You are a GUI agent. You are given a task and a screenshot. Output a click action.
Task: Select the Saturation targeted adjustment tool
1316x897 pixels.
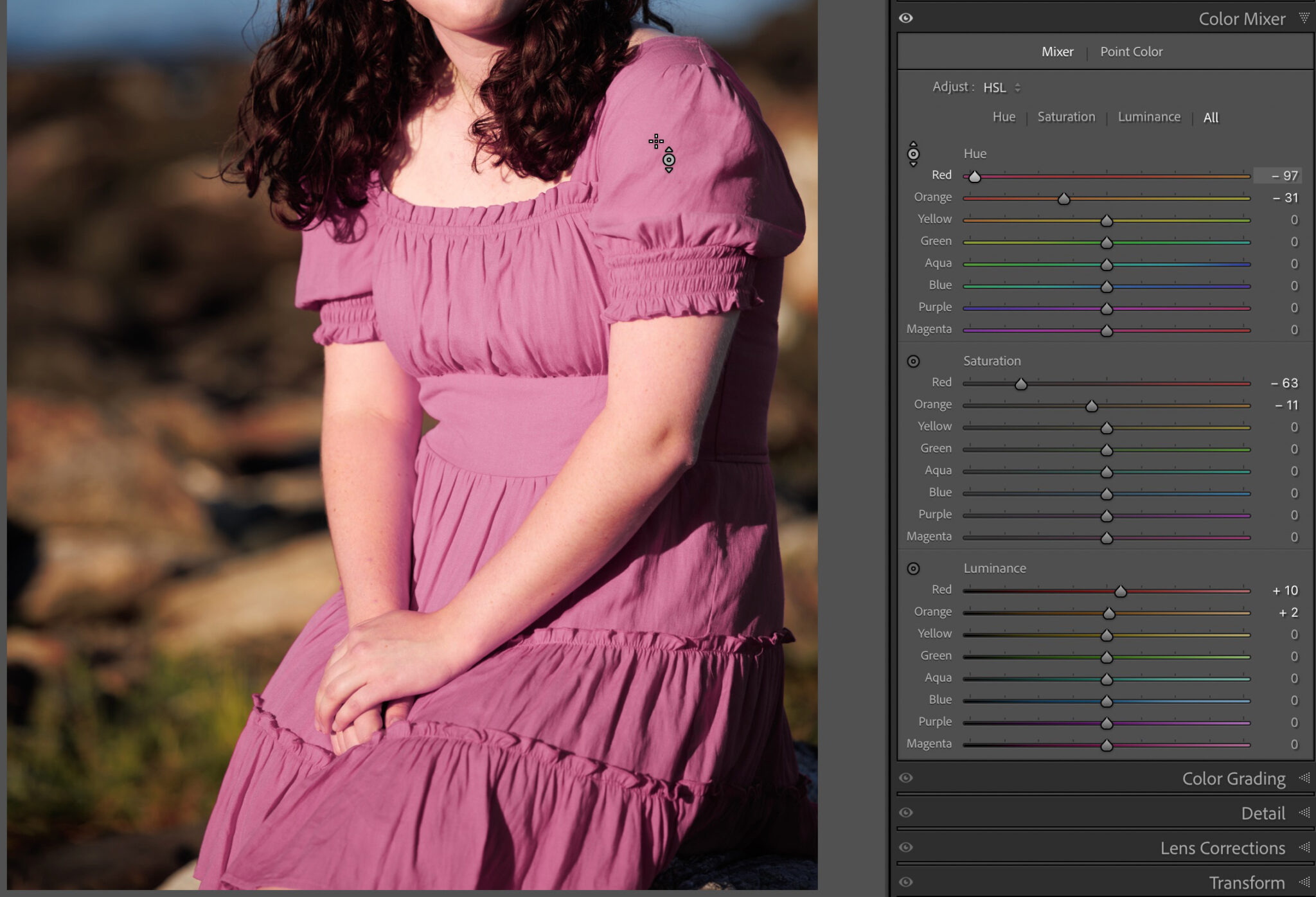point(913,361)
